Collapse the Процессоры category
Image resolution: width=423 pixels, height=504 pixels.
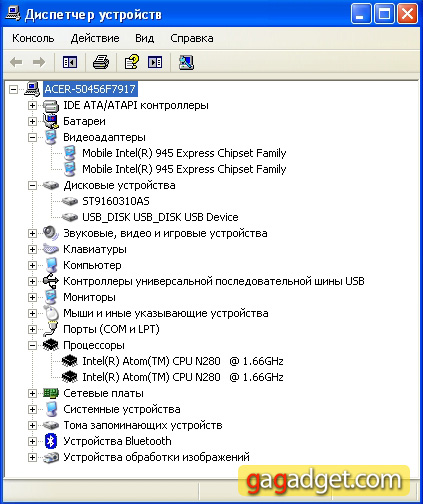(32, 345)
